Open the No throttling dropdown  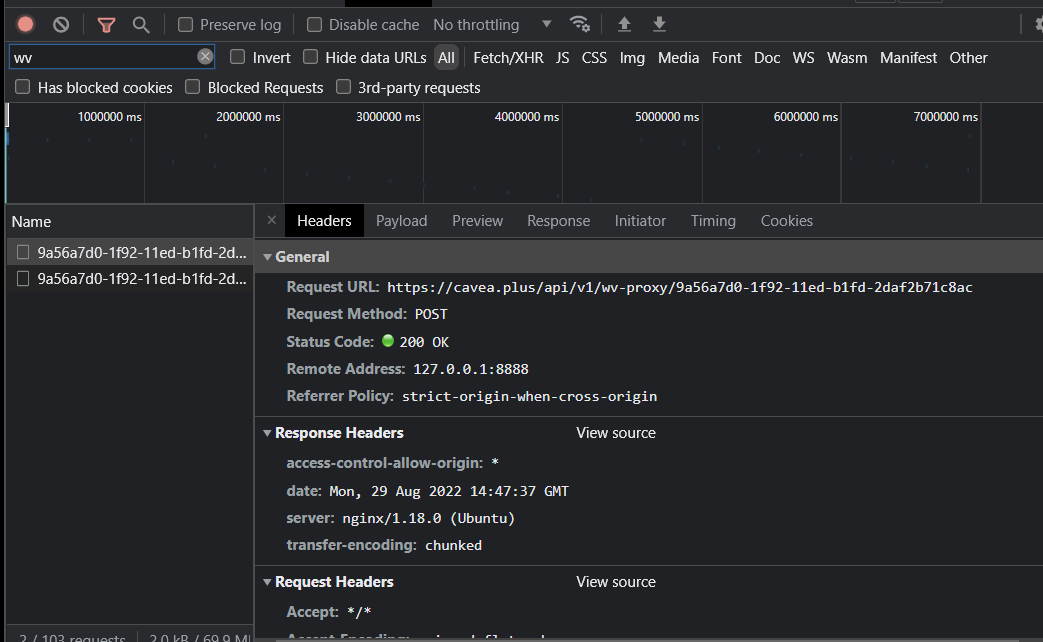(492, 24)
